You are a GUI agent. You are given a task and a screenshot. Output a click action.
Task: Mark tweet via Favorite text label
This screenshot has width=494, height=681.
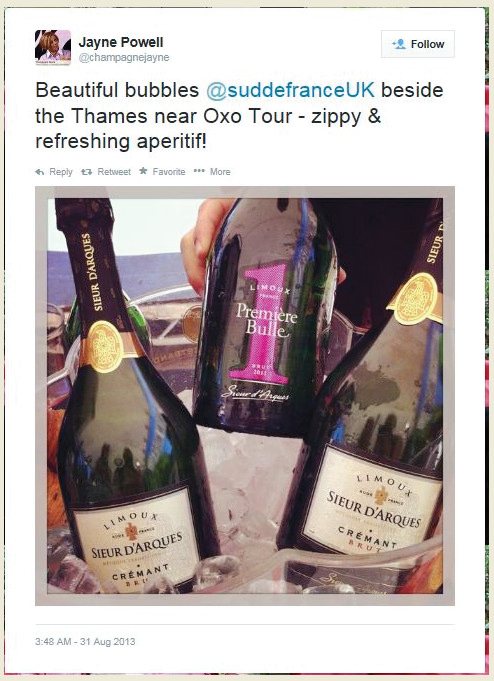pyautogui.click(x=169, y=172)
